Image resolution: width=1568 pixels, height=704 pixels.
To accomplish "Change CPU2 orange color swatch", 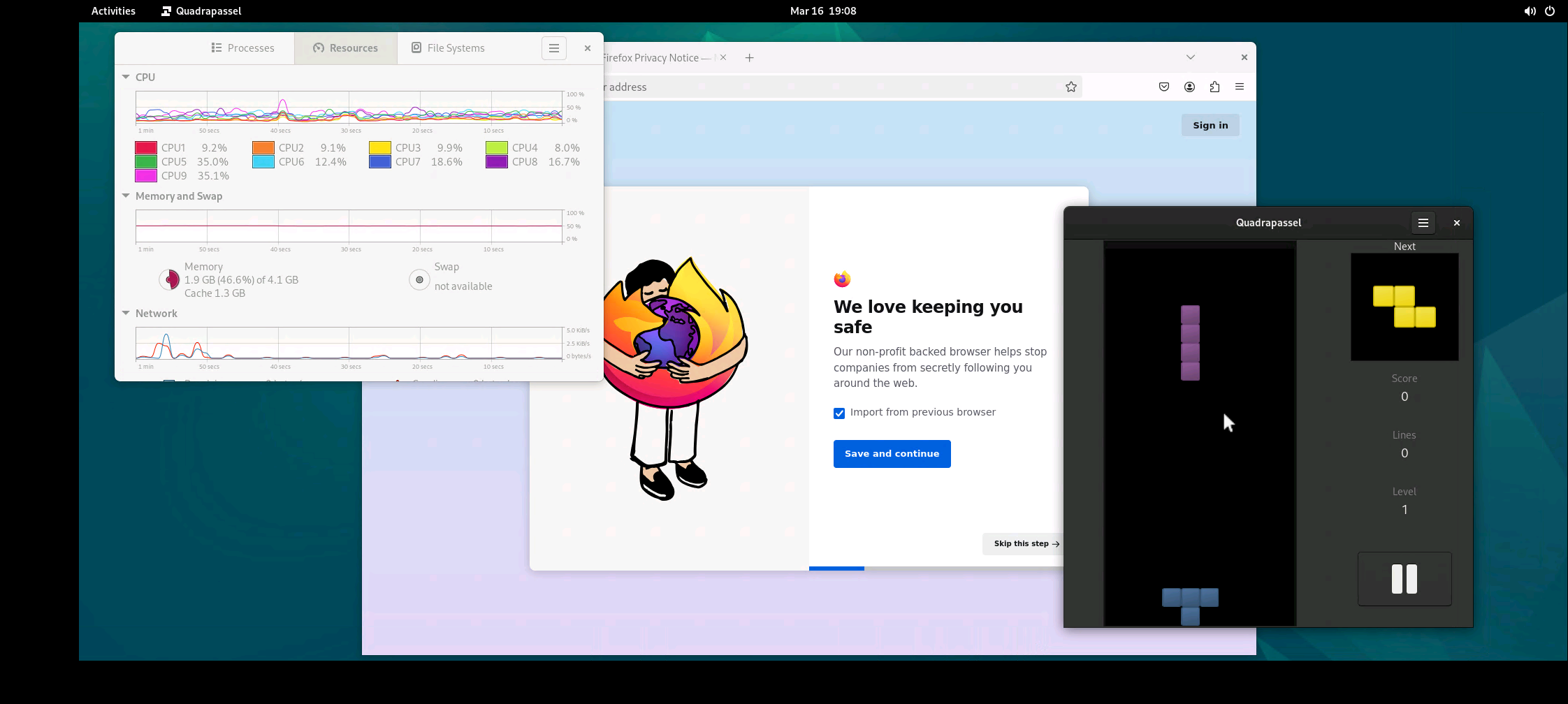I will coord(263,148).
